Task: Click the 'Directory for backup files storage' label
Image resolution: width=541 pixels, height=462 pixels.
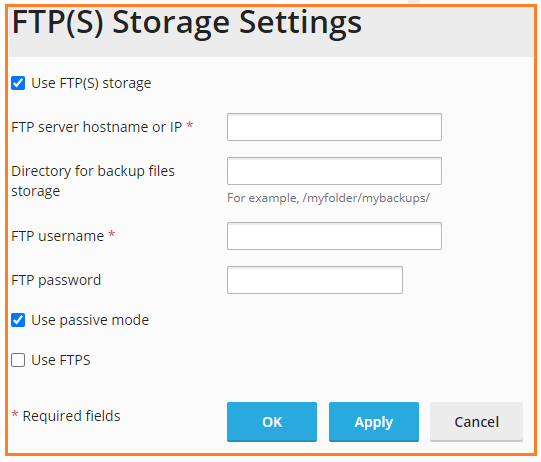Action: pos(93,181)
